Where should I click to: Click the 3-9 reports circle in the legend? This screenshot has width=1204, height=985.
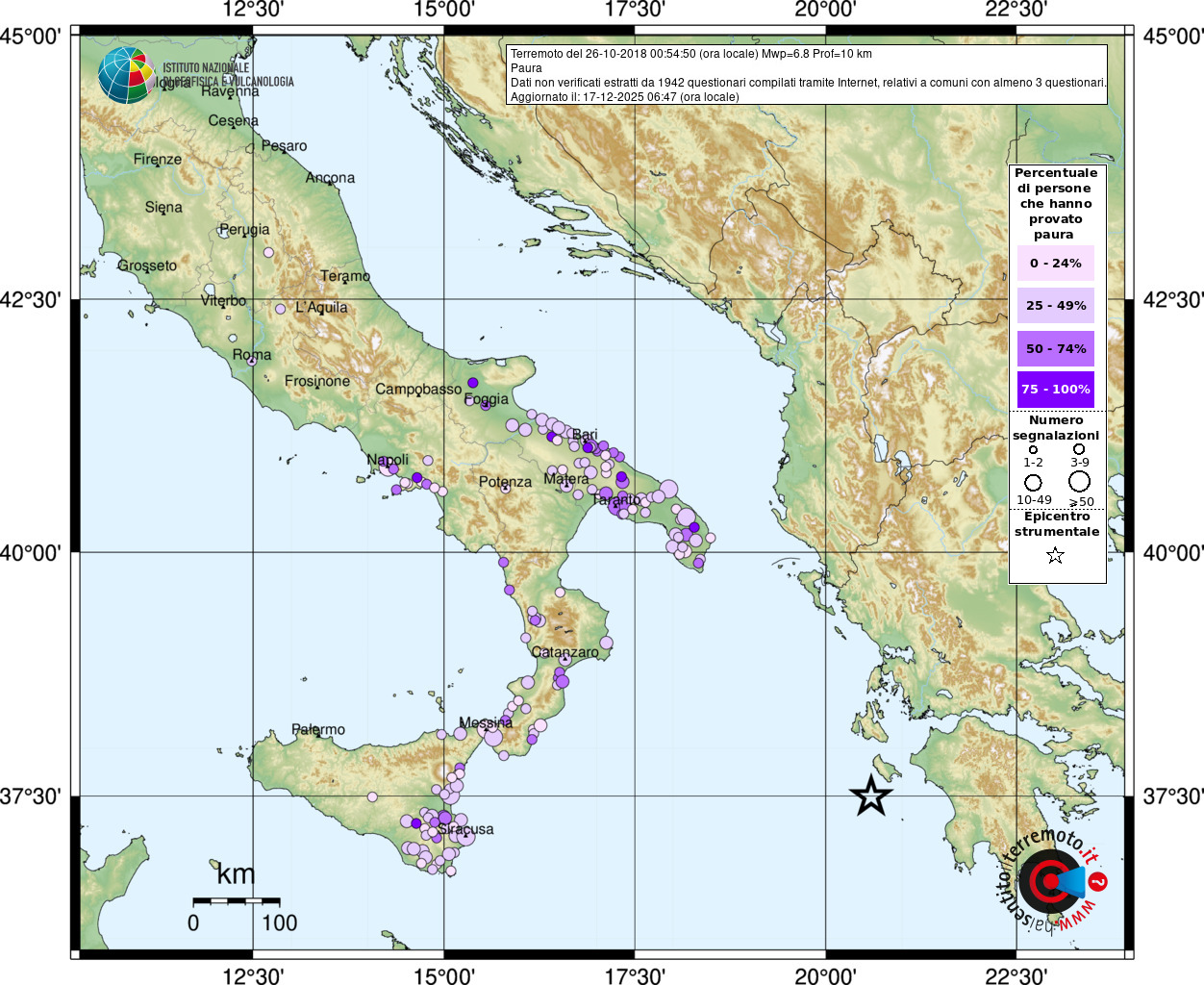tap(1079, 449)
